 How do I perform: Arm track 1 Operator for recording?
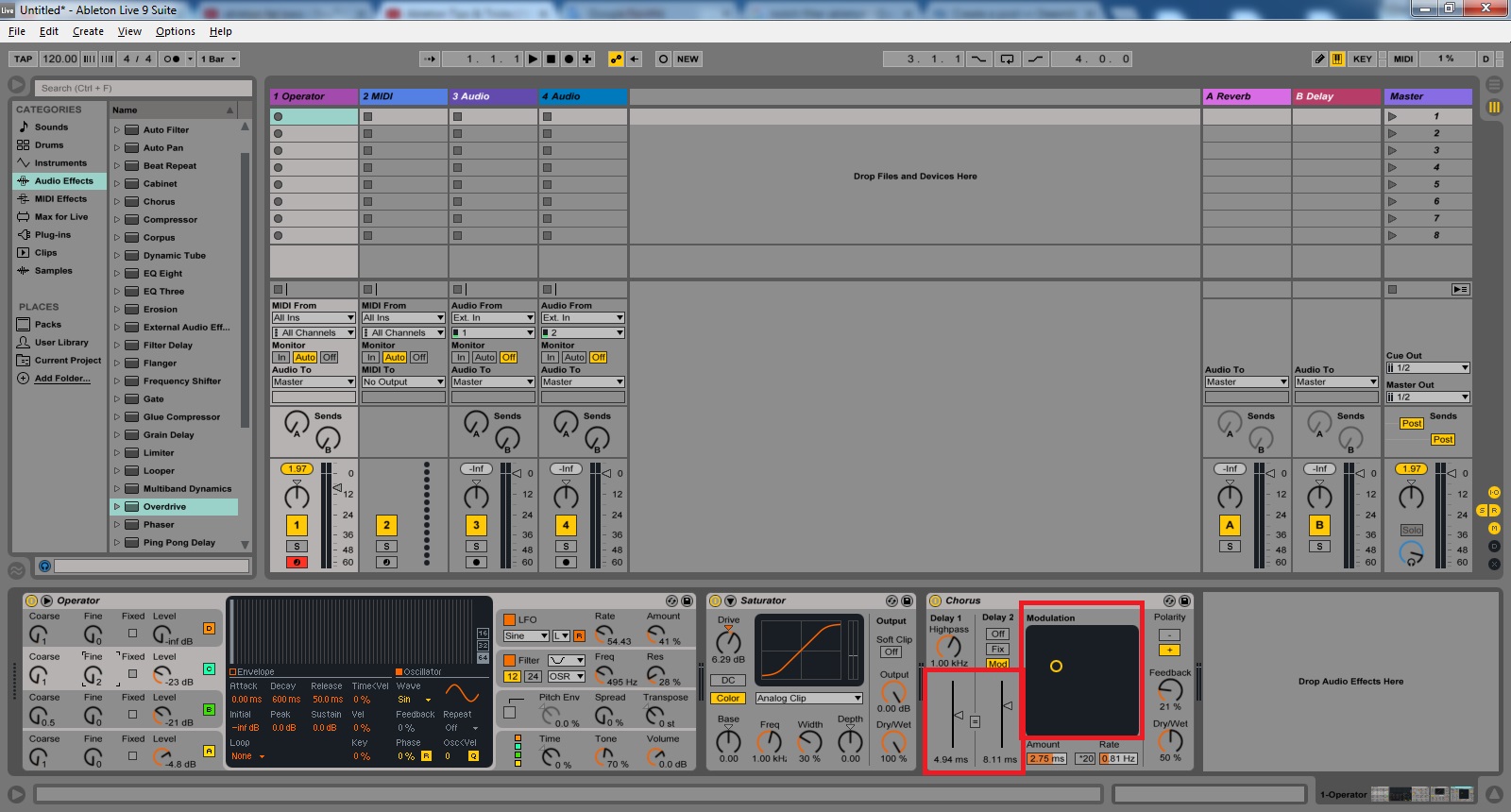(x=297, y=562)
